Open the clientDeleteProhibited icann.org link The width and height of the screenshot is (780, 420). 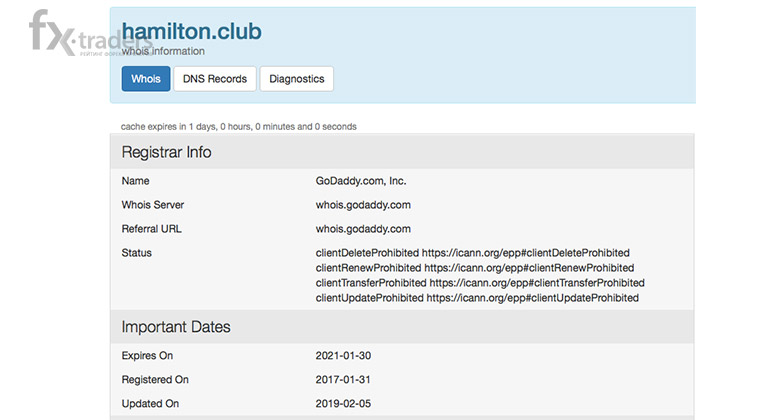pyautogui.click(x=526, y=253)
